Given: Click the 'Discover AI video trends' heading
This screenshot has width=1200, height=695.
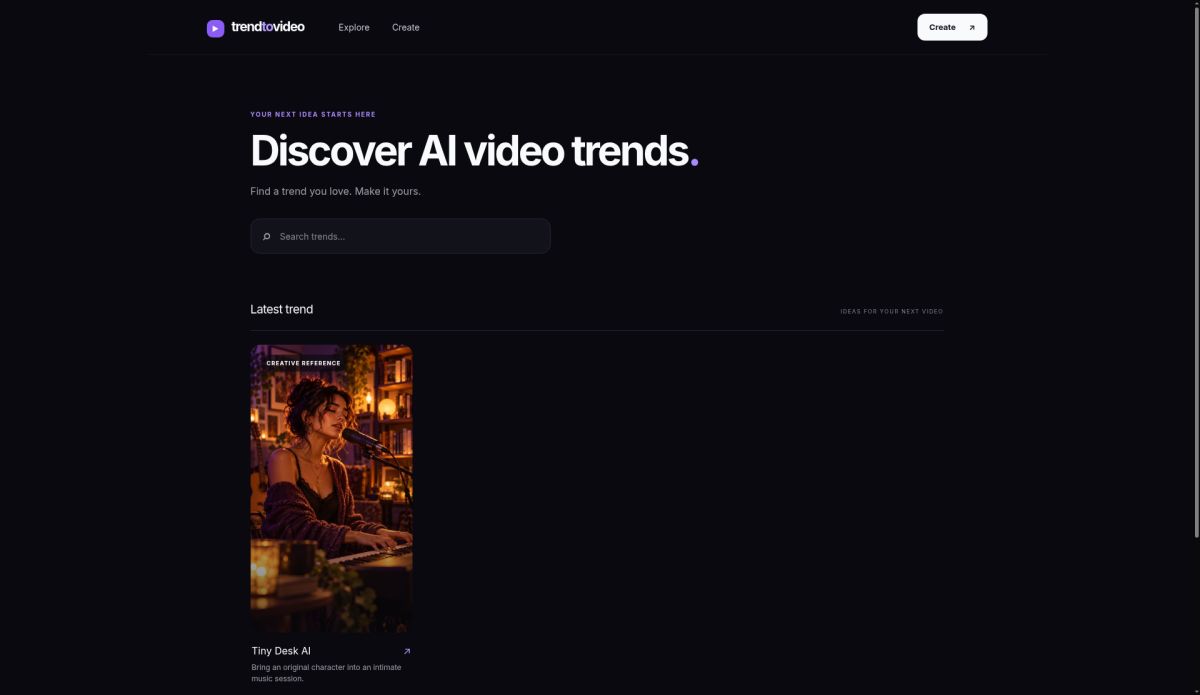Looking at the screenshot, I should click(x=474, y=151).
